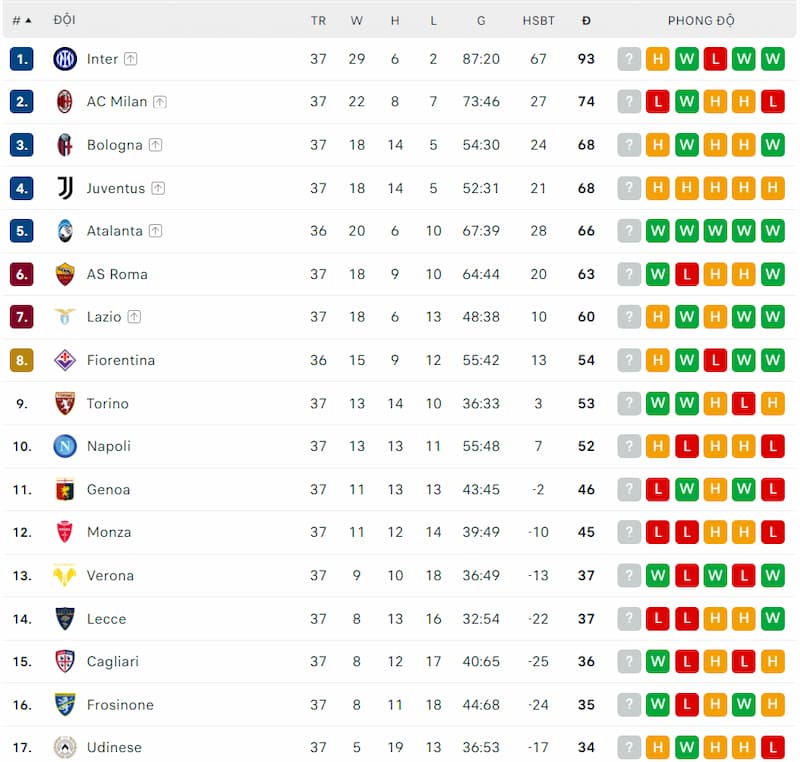This screenshot has height=762, width=800.
Task: Click the TR matches played column header
Action: (318, 20)
